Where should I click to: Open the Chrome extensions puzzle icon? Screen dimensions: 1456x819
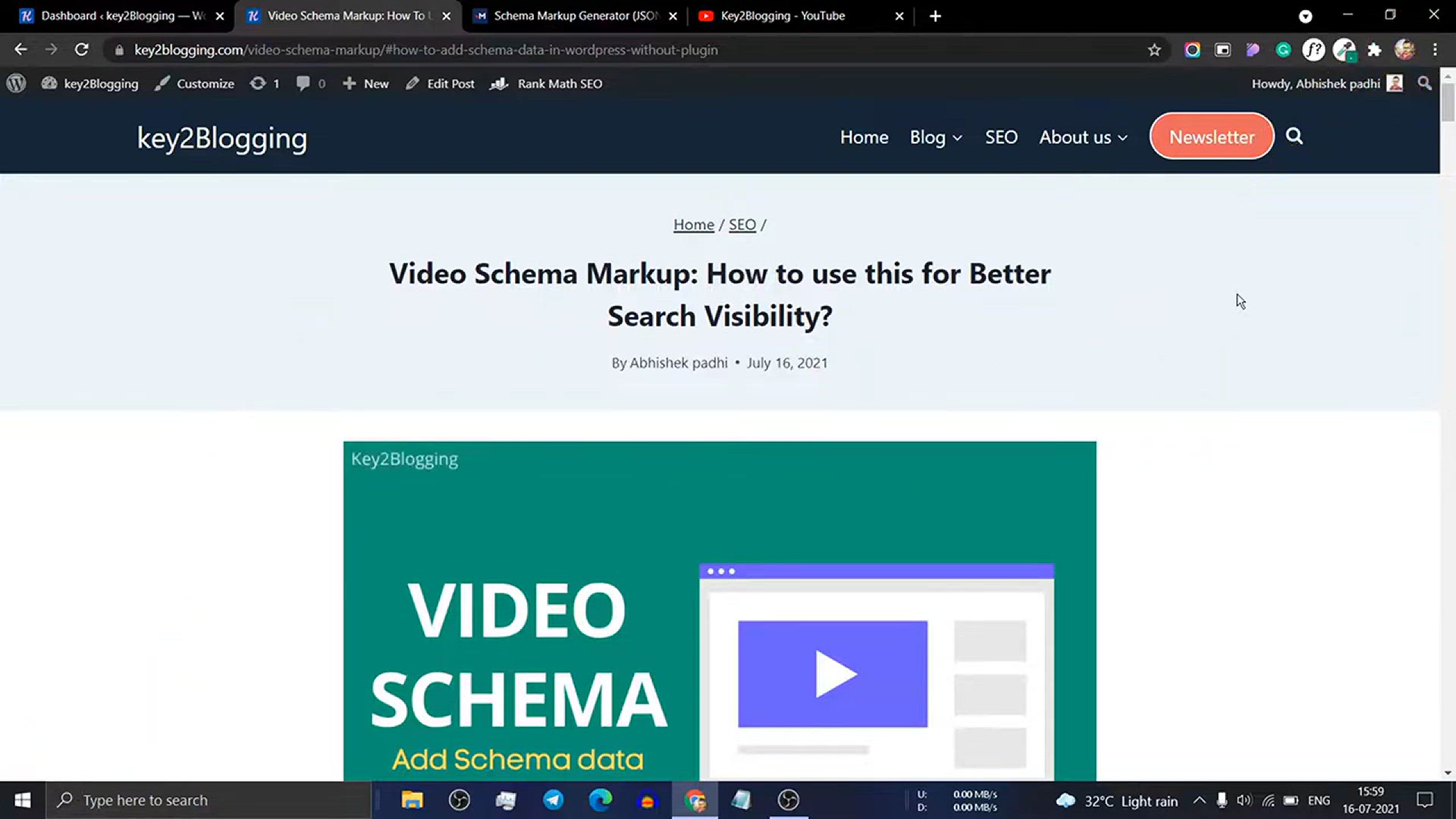pos(1374,50)
